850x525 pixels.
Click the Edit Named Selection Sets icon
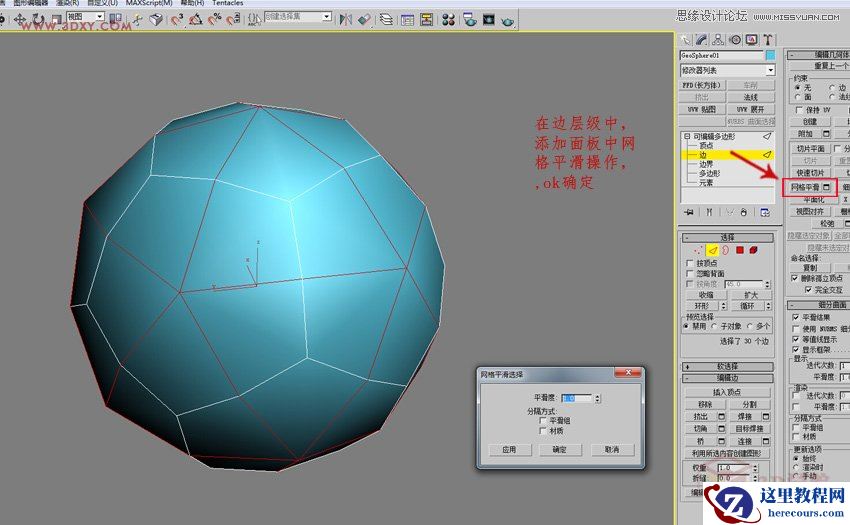coord(254,20)
